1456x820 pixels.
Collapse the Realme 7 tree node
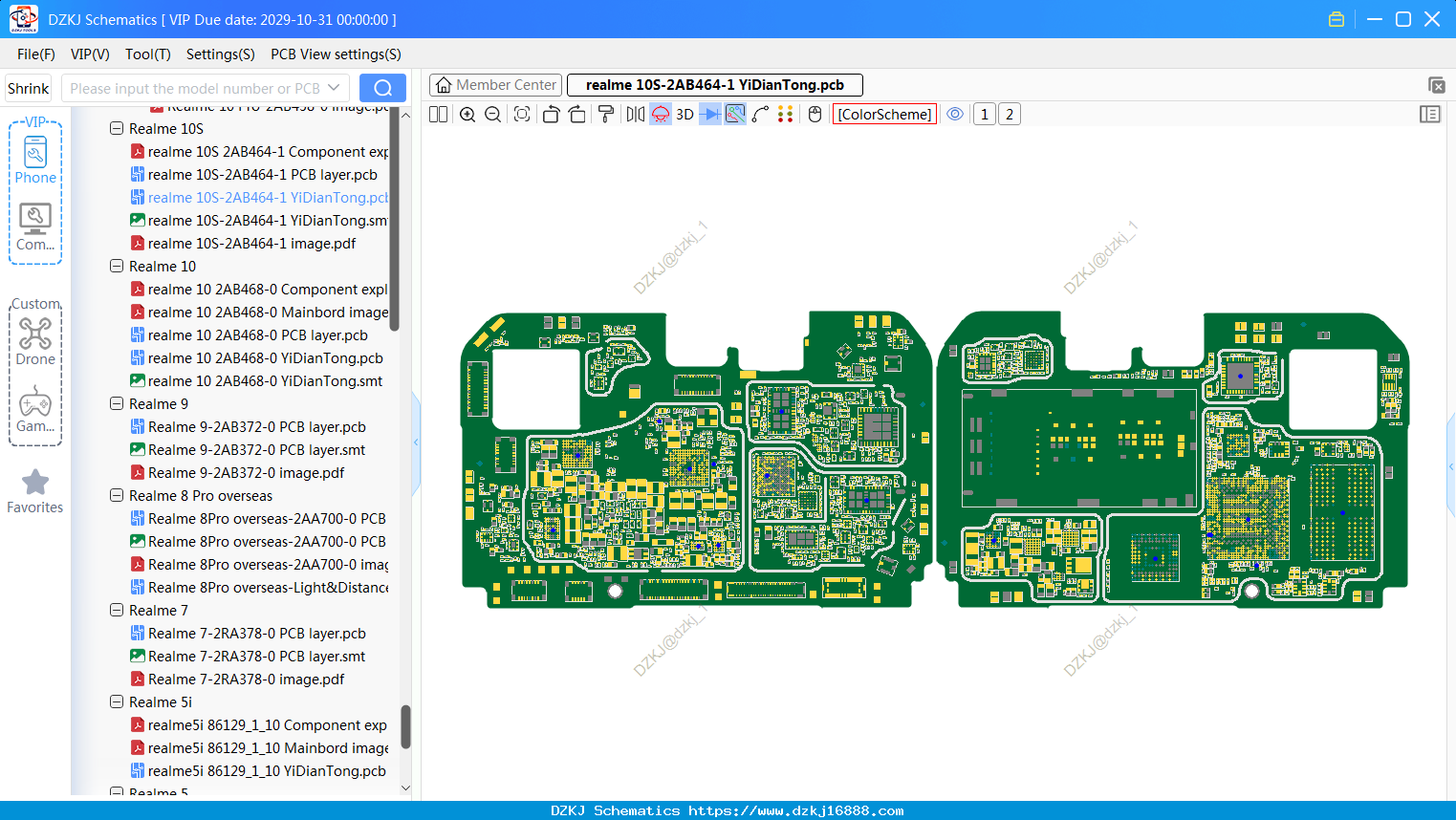pyautogui.click(x=117, y=610)
